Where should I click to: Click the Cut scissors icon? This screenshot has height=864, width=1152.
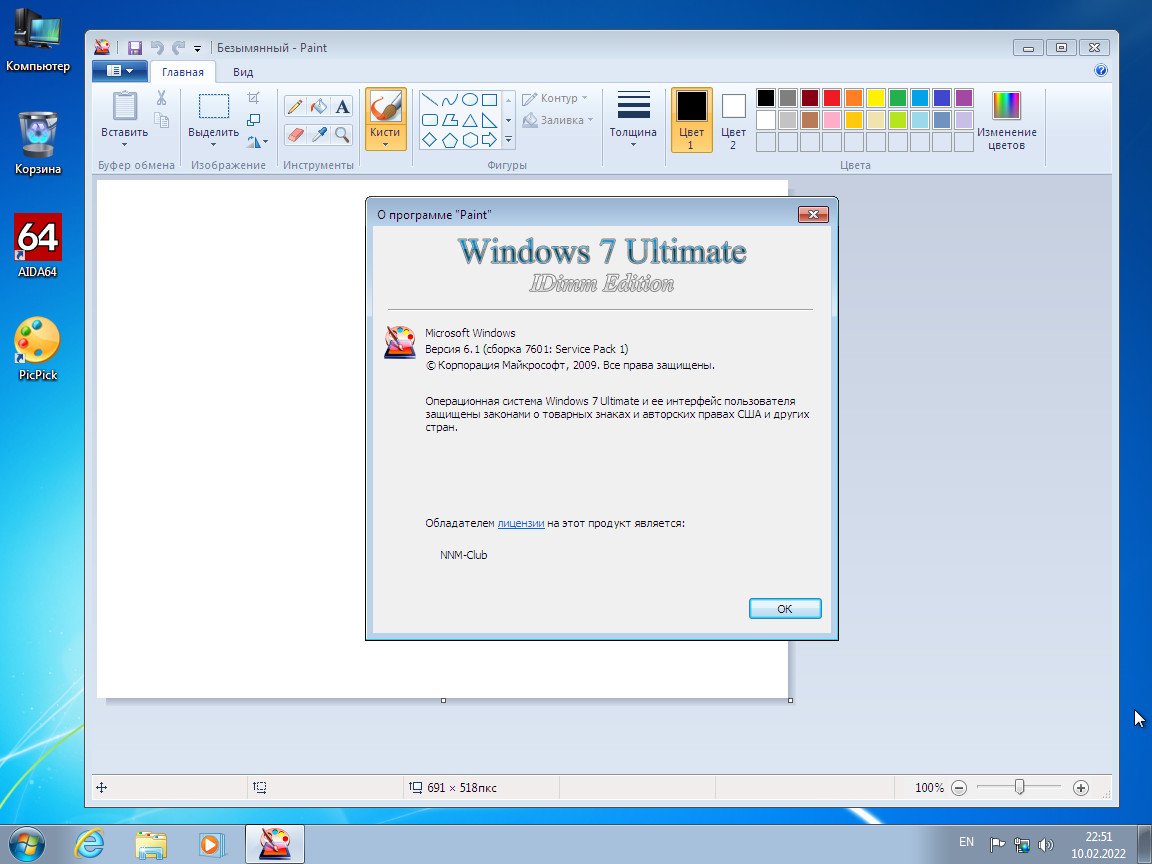pyautogui.click(x=162, y=98)
